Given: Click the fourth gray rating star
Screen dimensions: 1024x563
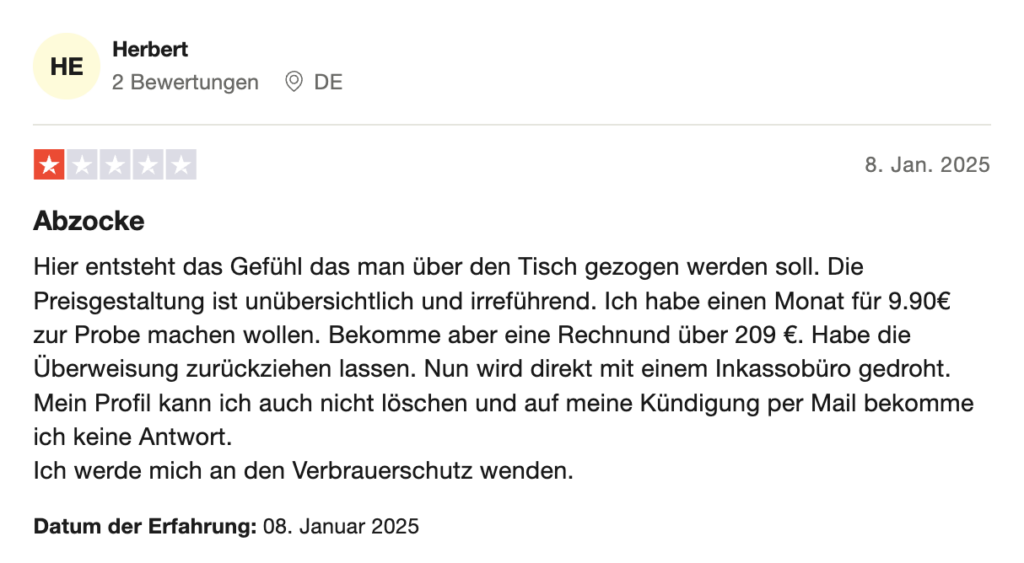Looking at the screenshot, I should point(148,165).
